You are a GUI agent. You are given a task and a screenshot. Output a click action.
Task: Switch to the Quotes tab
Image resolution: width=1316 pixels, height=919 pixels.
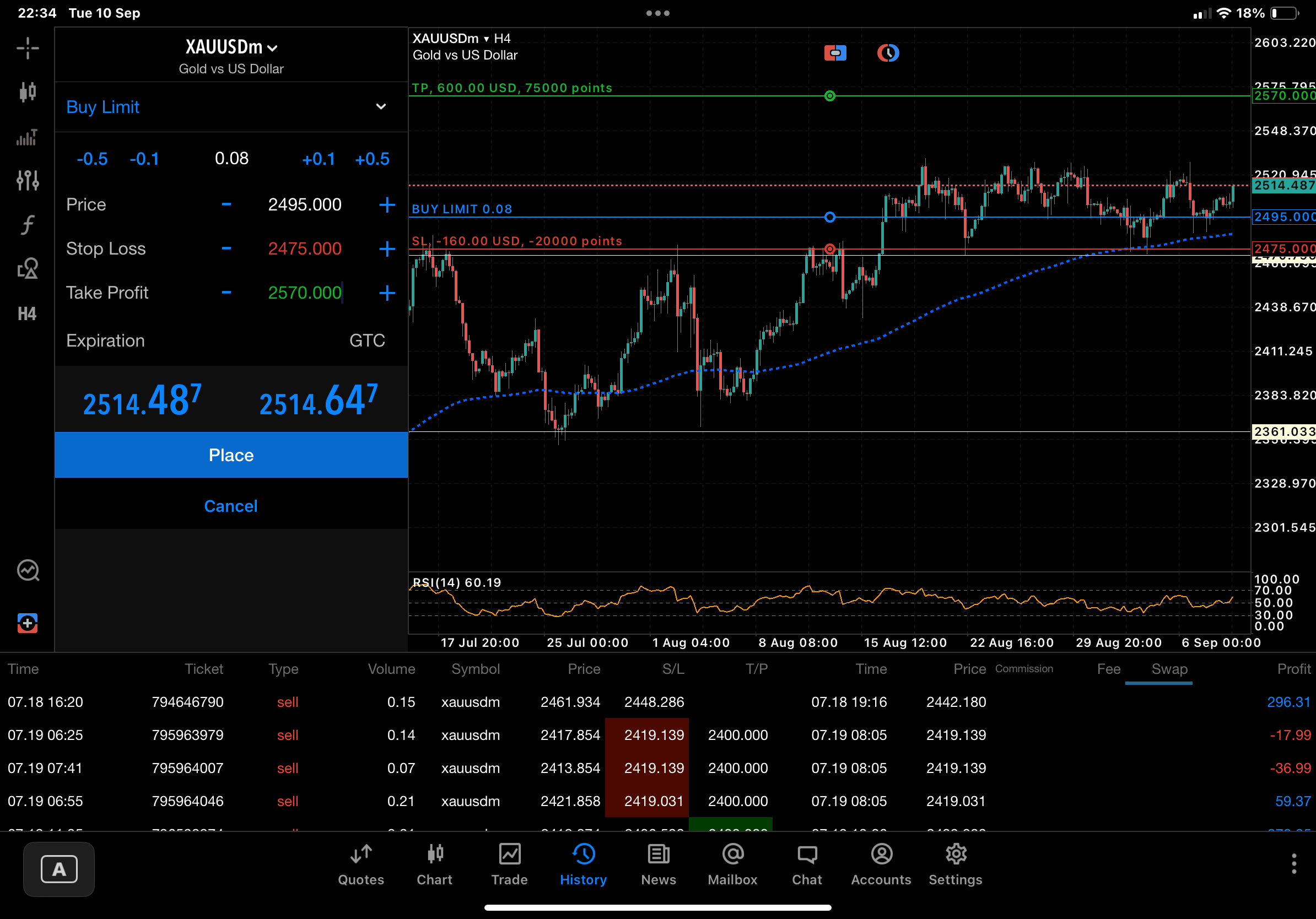[361, 865]
